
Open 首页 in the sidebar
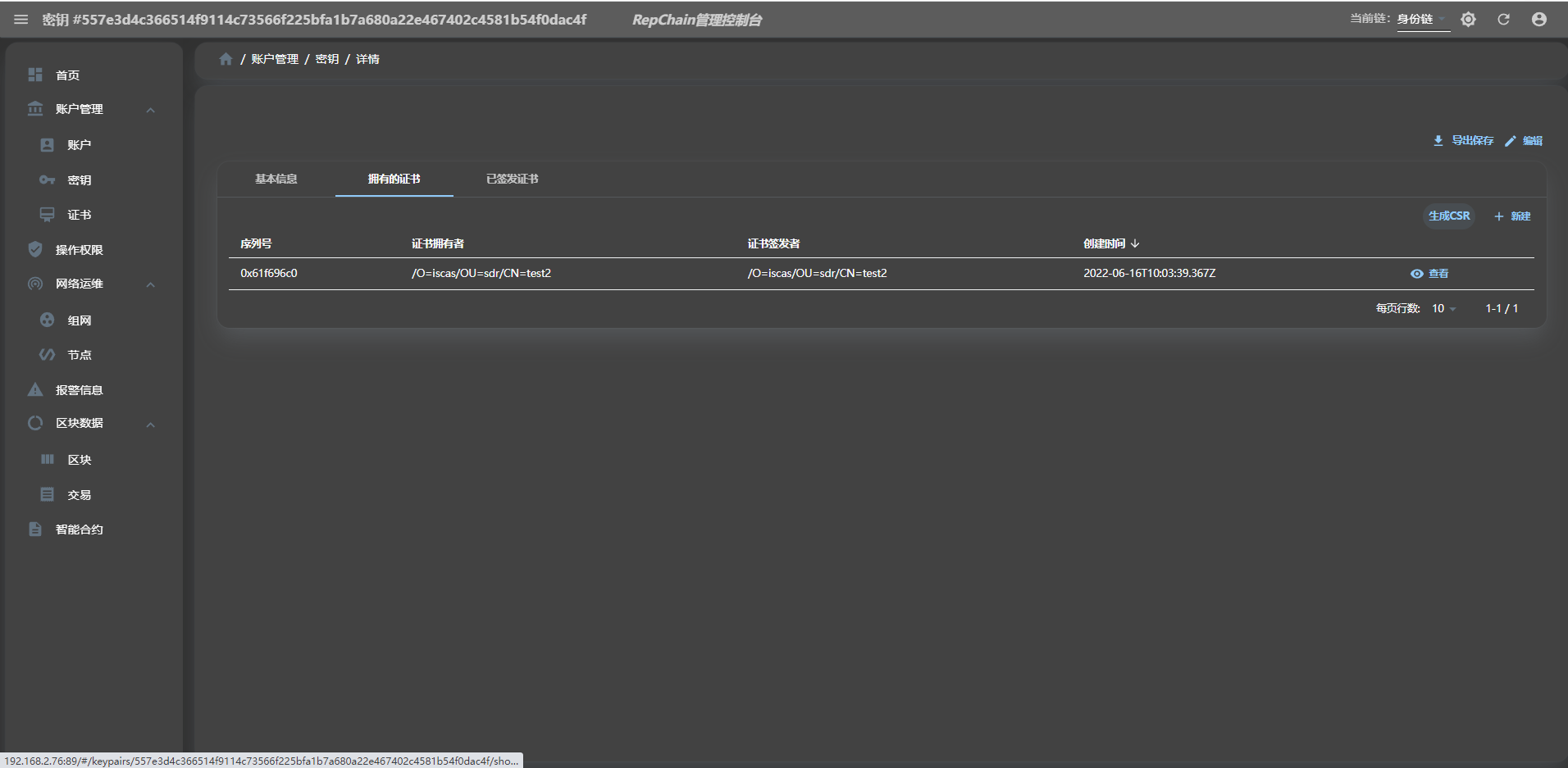tap(68, 75)
